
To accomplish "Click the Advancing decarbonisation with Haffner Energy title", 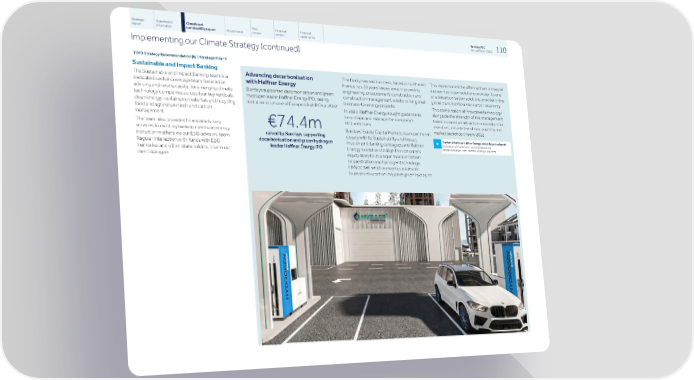I will (279, 80).
